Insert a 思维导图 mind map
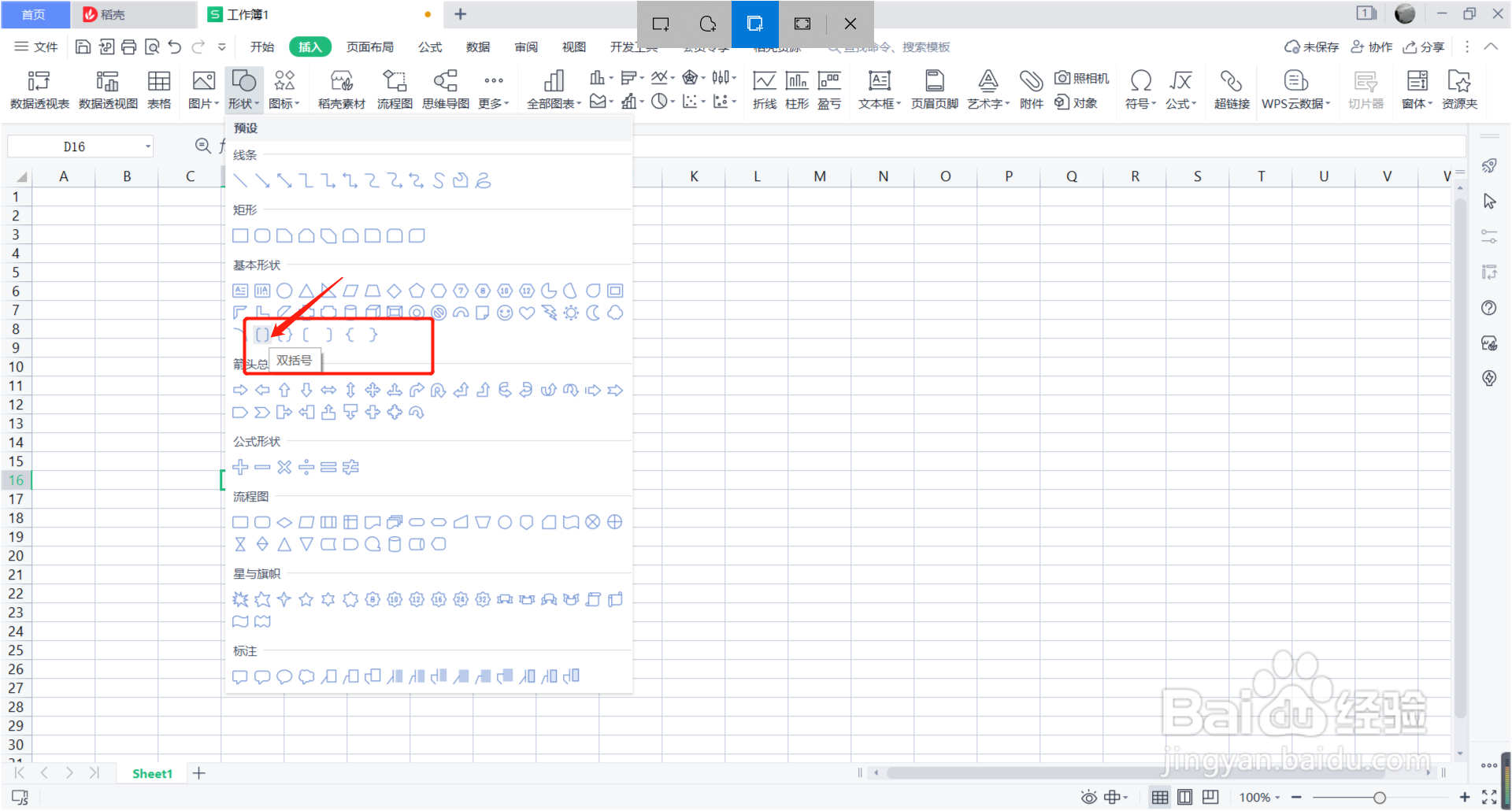The image size is (1512, 811). click(x=446, y=90)
